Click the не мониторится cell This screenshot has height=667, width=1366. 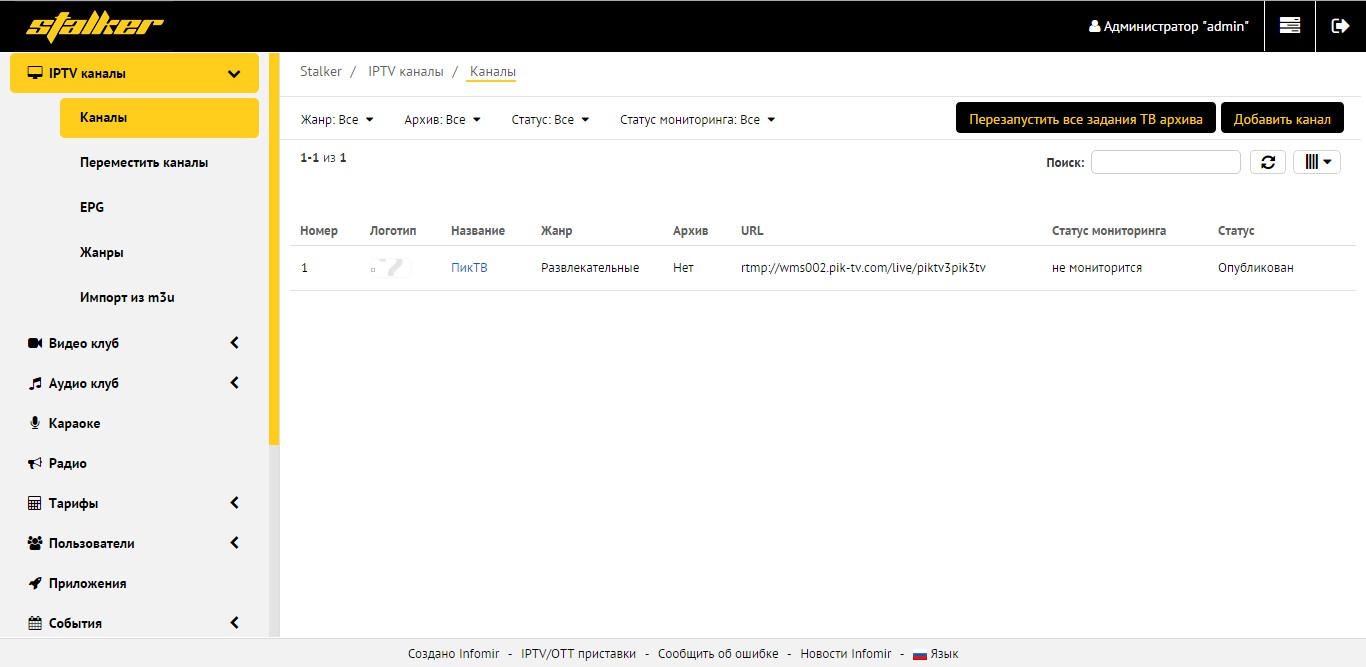(1097, 268)
